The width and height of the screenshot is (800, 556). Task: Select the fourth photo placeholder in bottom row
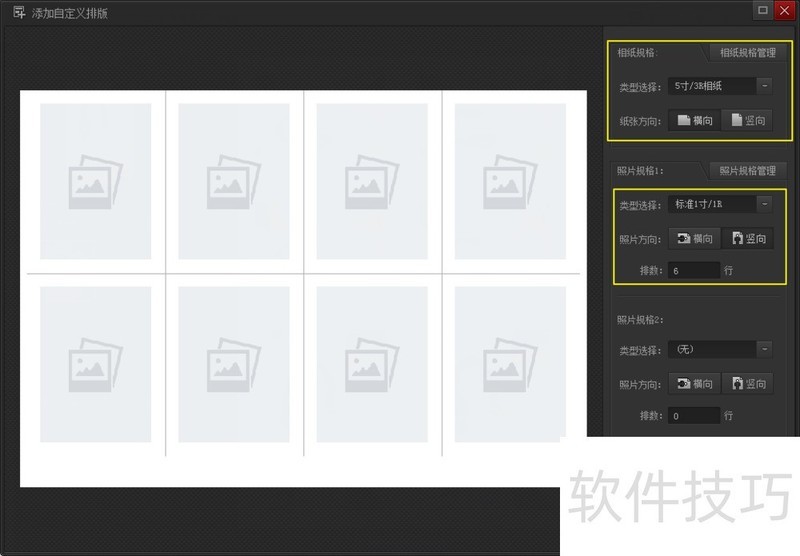(510, 364)
